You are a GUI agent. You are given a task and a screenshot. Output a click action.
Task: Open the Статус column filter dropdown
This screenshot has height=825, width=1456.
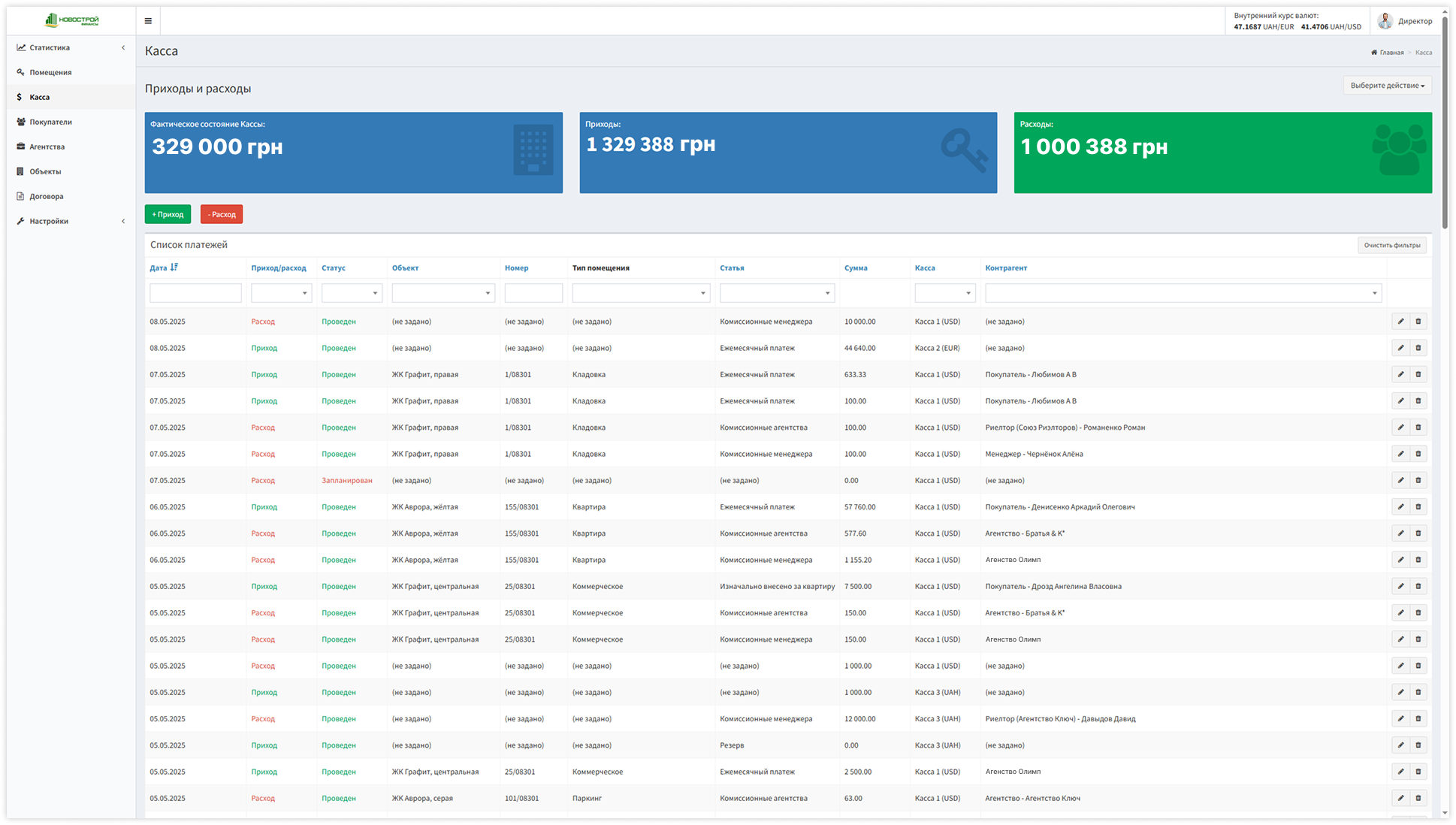[x=352, y=292]
